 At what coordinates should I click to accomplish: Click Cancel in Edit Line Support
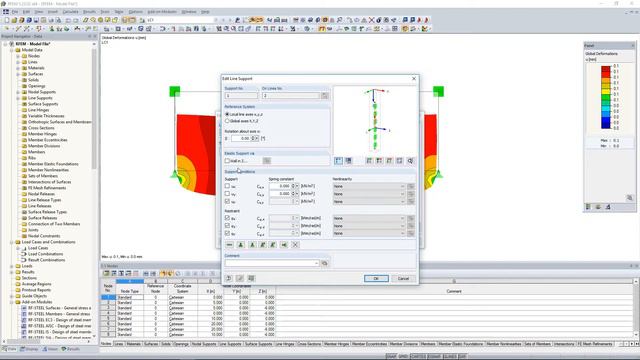[x=403, y=278]
